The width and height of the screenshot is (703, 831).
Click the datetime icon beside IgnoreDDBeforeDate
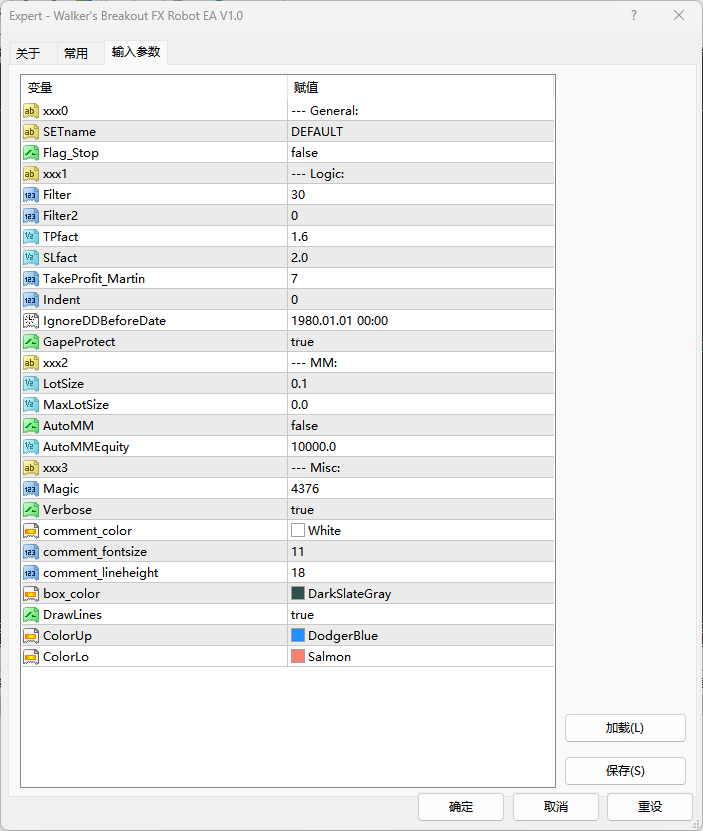tap(30, 321)
